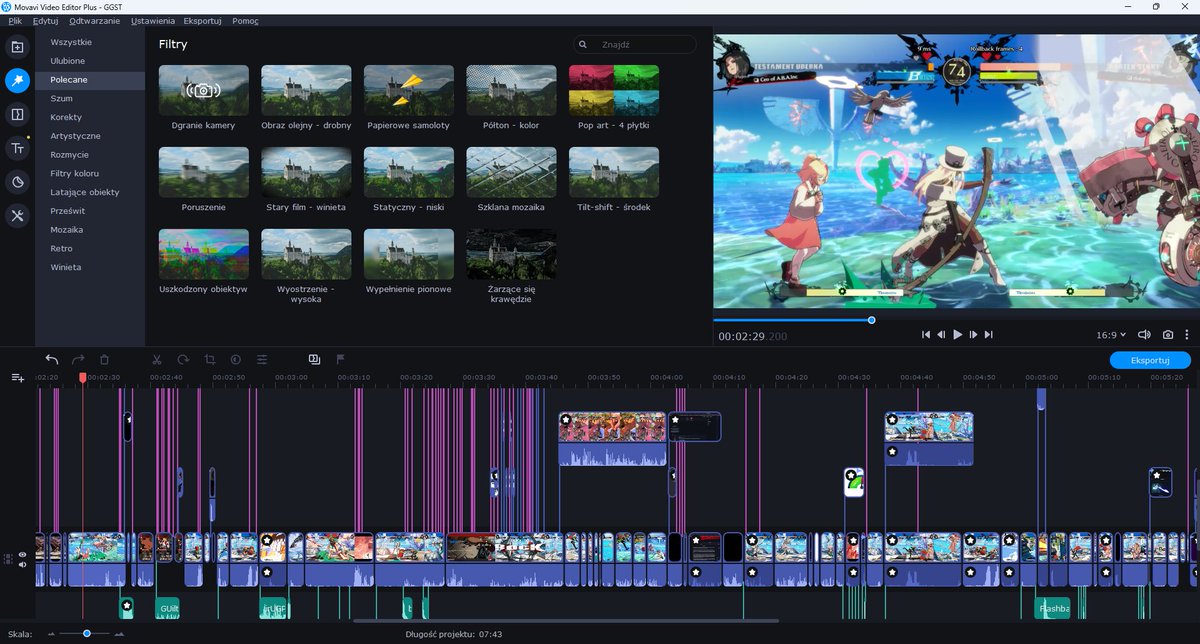Click the Add track icon
The height and width of the screenshot is (644, 1200).
click(17, 377)
